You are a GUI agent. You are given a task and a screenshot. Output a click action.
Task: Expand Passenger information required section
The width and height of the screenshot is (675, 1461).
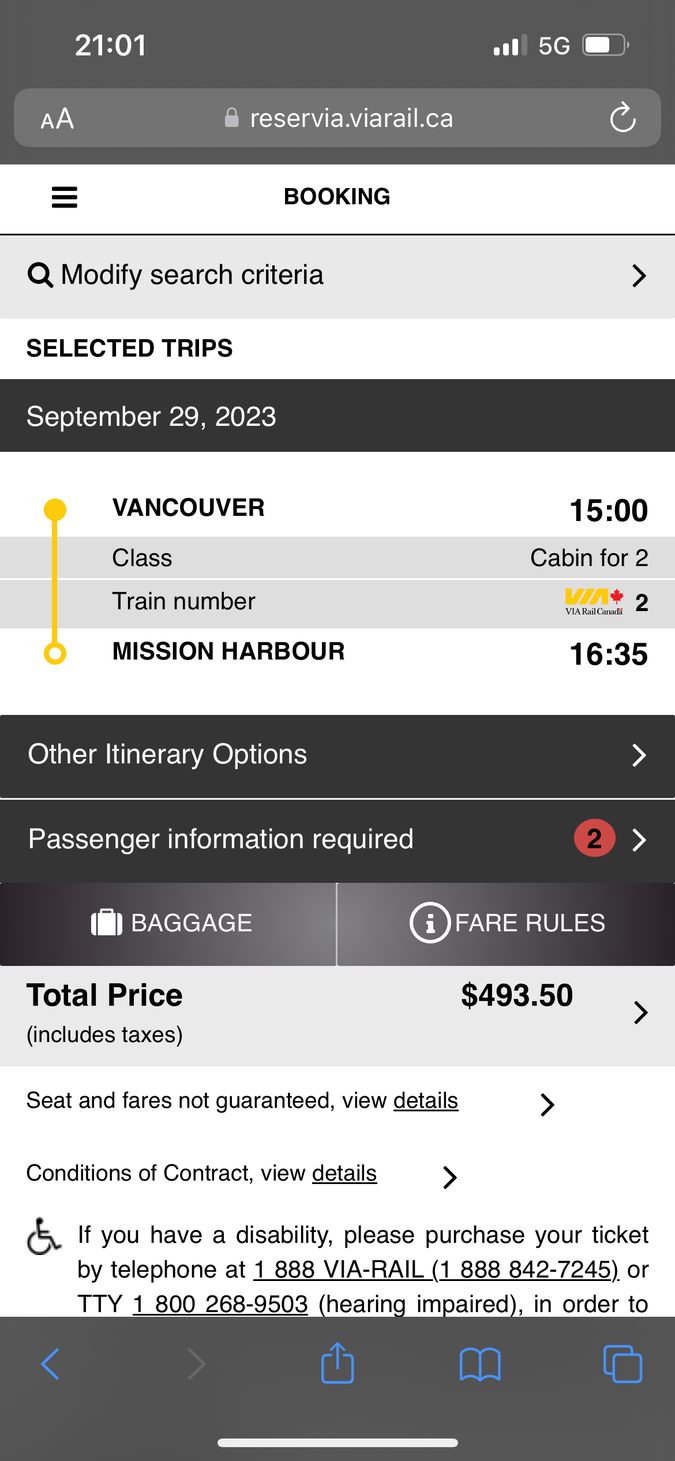(x=639, y=840)
